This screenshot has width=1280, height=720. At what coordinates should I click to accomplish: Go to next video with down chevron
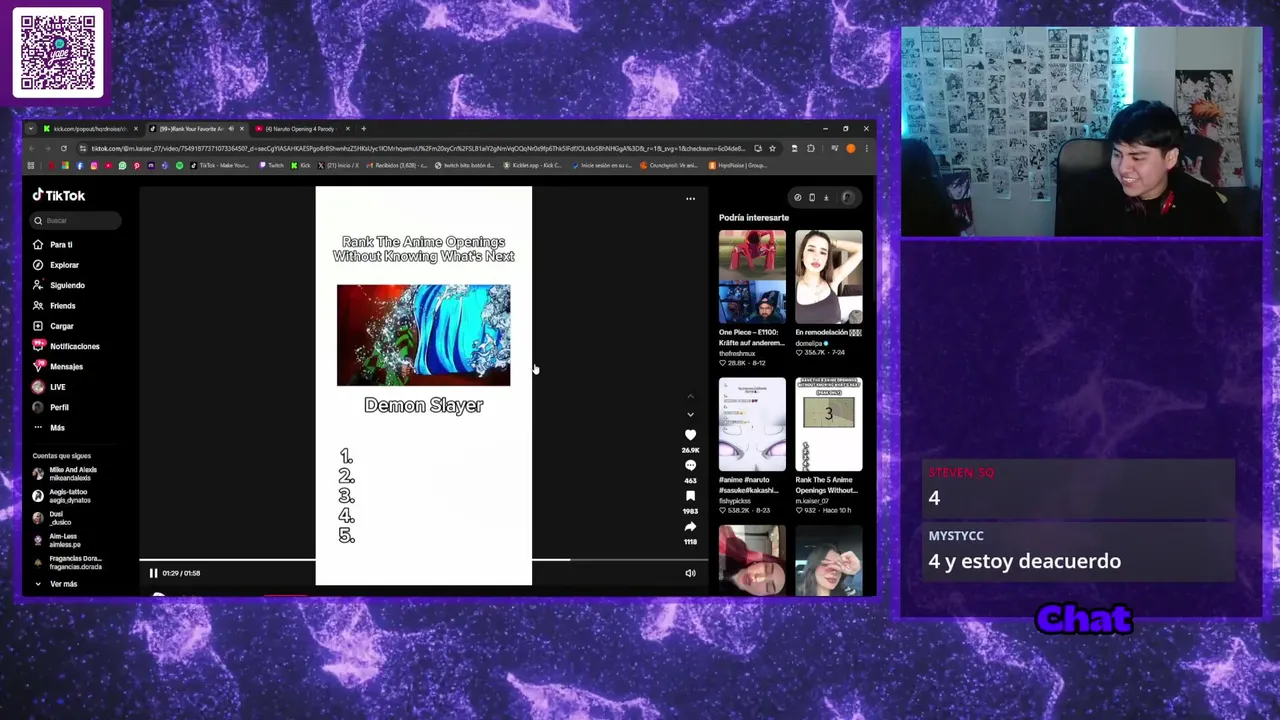click(689, 415)
